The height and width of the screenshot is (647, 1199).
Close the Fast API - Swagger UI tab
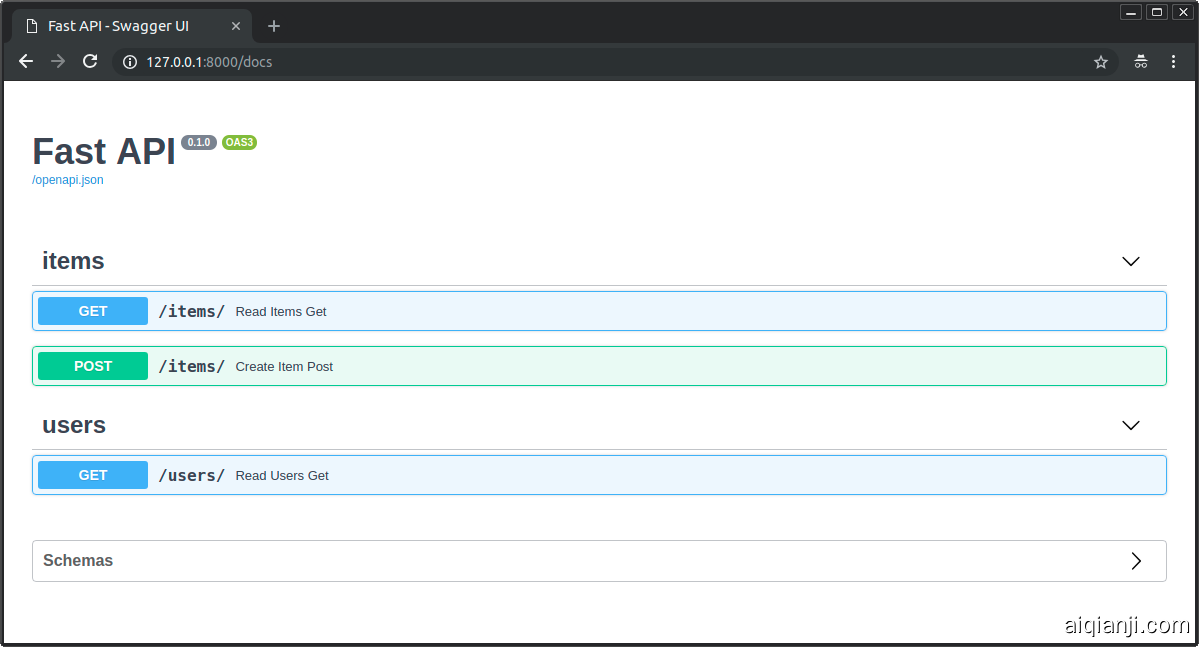236,26
